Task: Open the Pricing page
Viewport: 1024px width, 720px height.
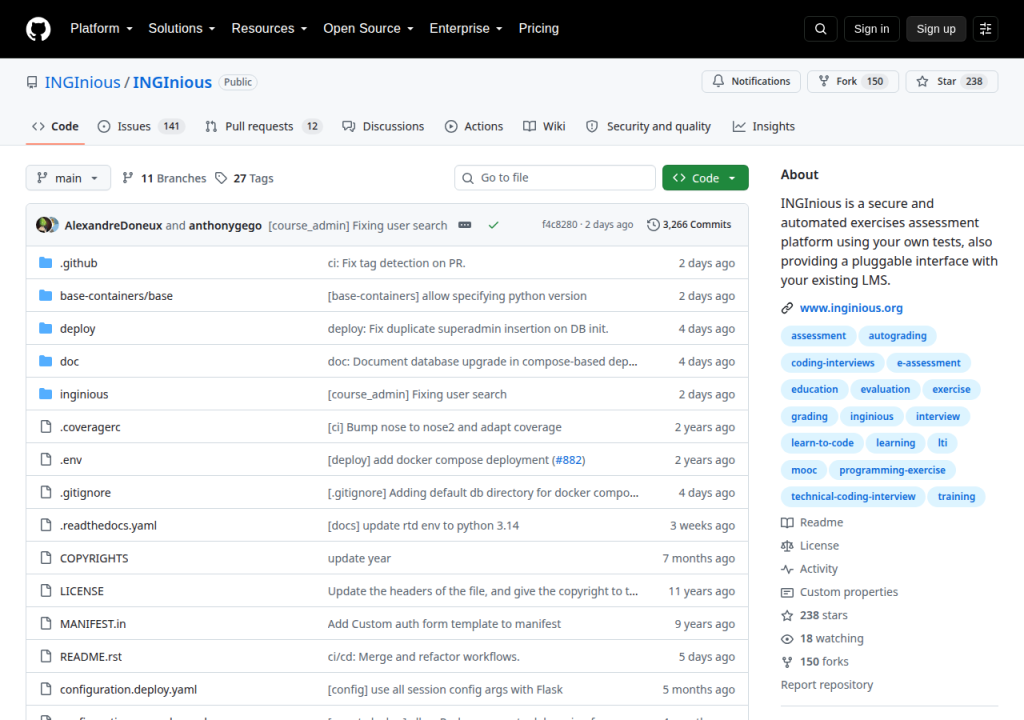Action: coord(539,29)
